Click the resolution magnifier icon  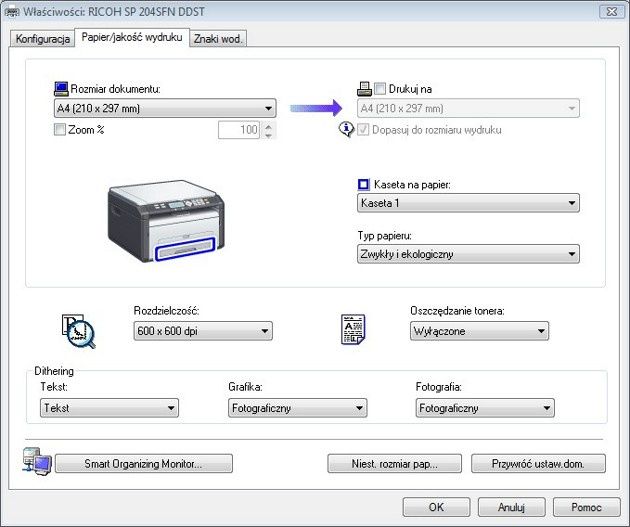pos(78,331)
